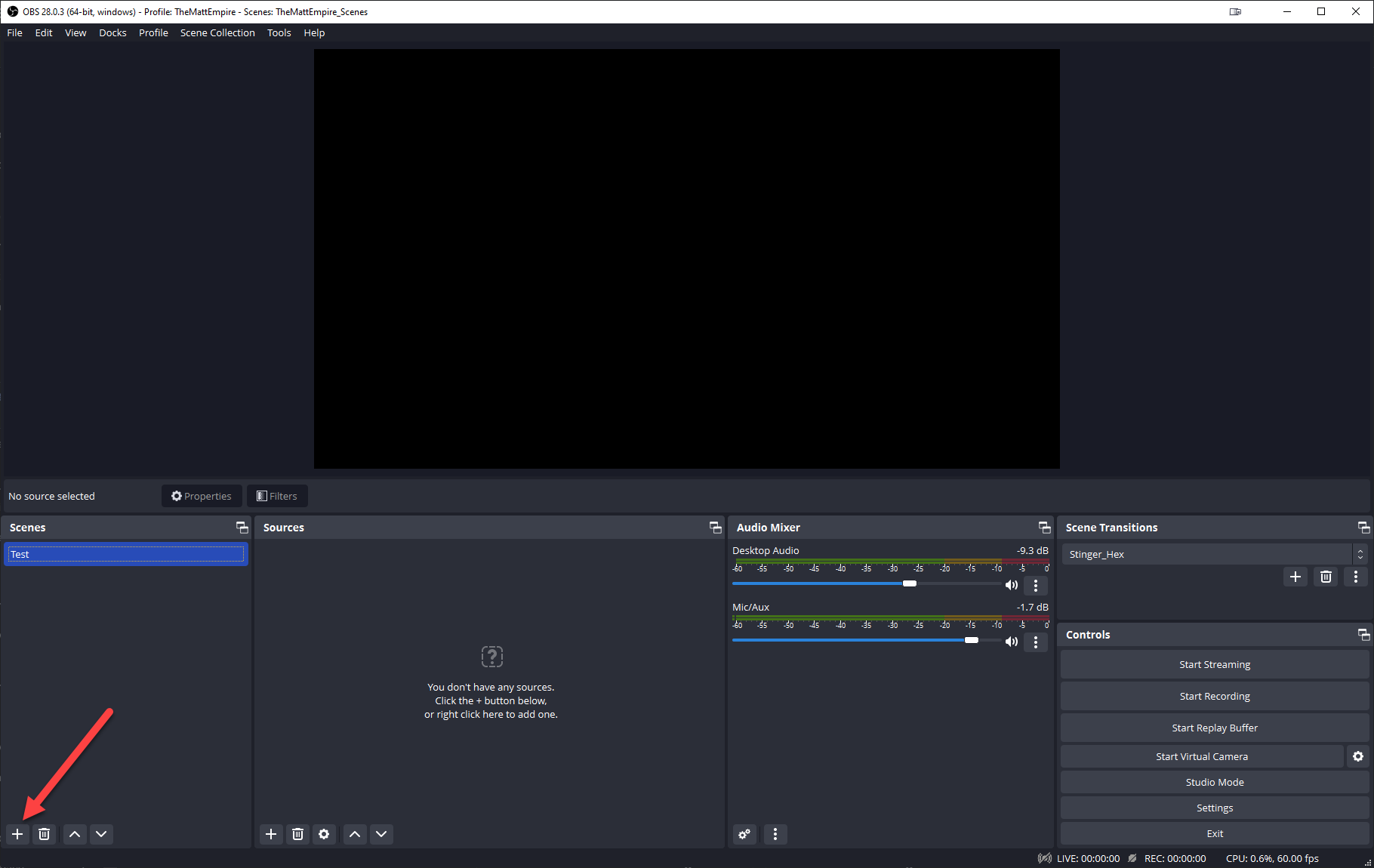
Task: Click Start Recording
Action: [x=1214, y=696]
